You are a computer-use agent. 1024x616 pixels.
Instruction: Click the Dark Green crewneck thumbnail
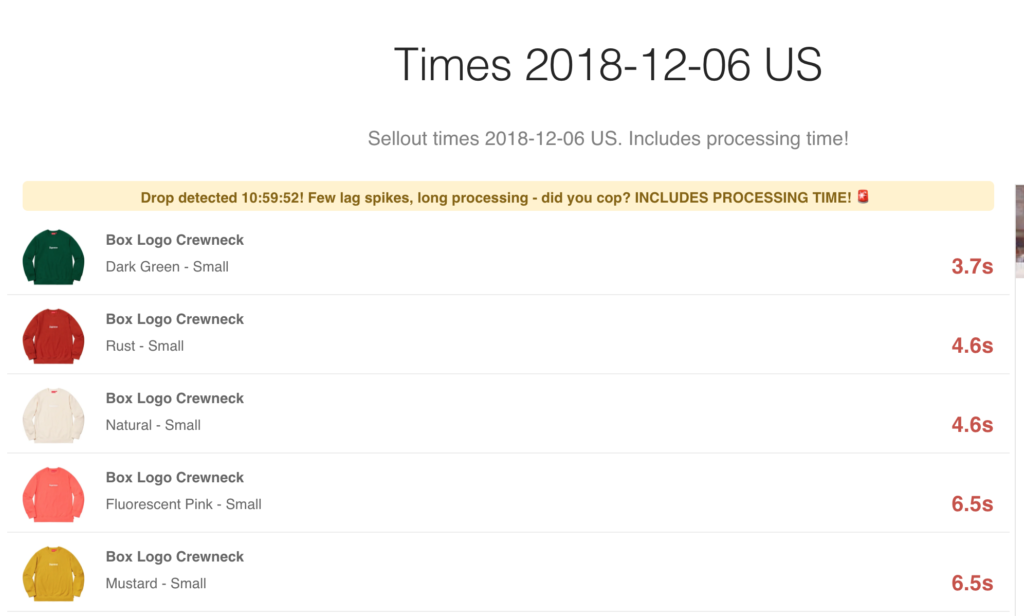pos(54,257)
